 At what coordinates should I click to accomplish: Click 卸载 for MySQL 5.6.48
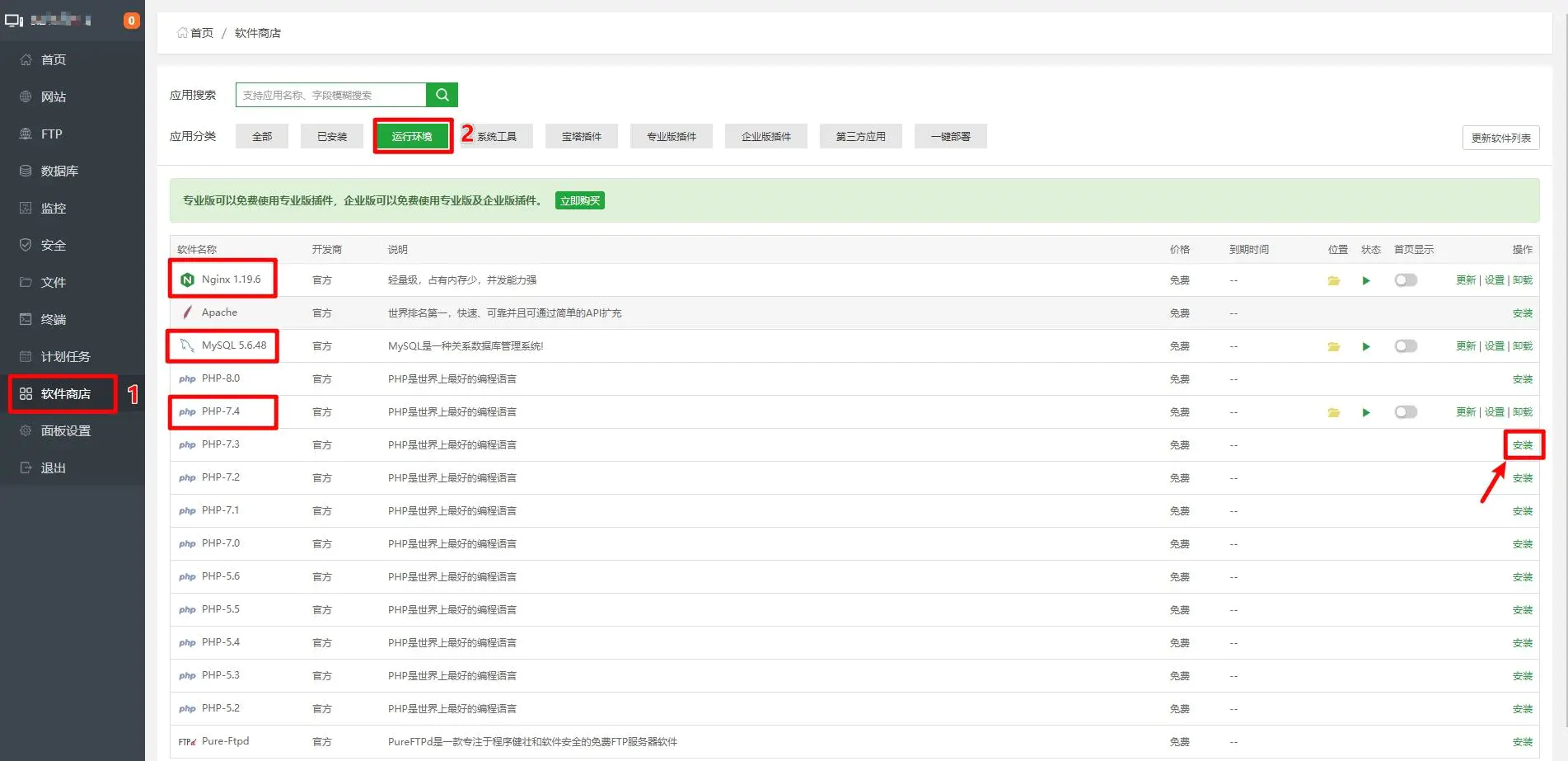[x=1523, y=346]
